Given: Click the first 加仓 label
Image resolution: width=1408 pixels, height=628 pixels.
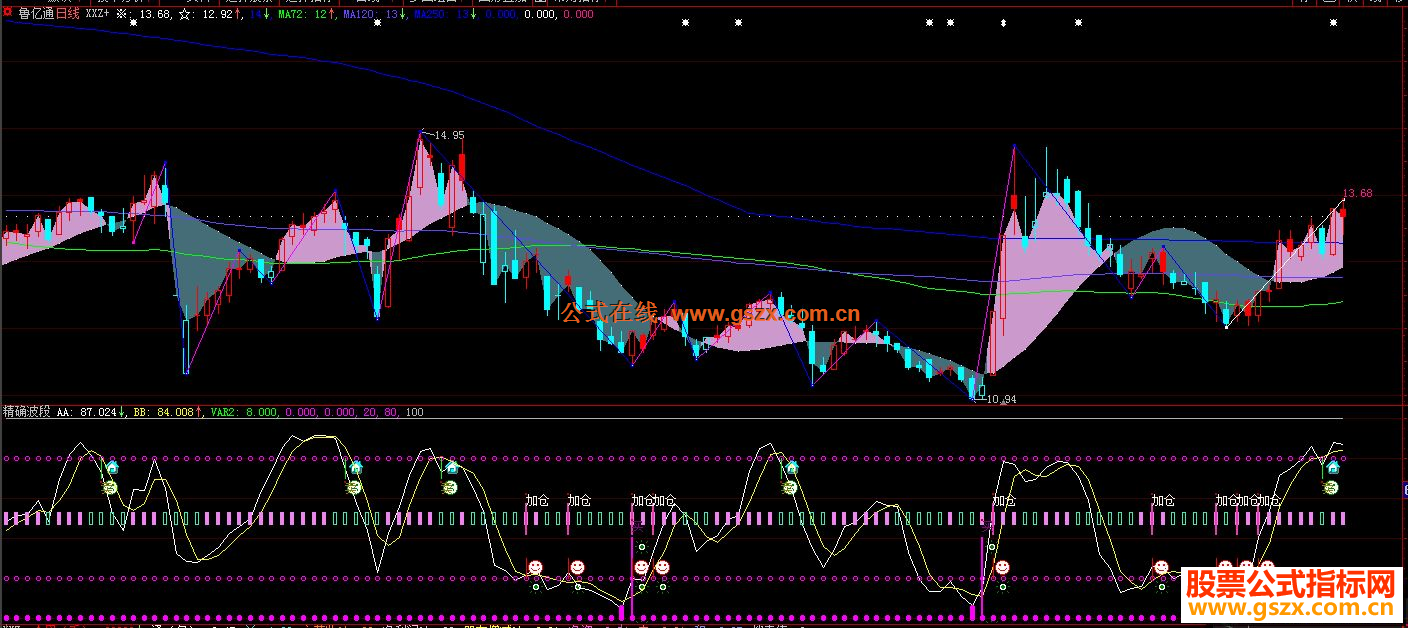Looking at the screenshot, I should (537, 500).
